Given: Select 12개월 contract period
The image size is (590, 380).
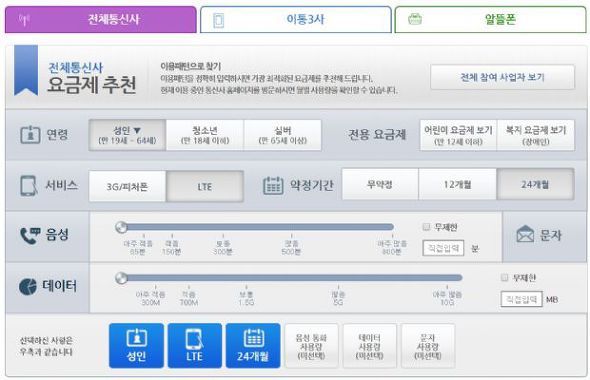Looking at the screenshot, I should tap(457, 184).
